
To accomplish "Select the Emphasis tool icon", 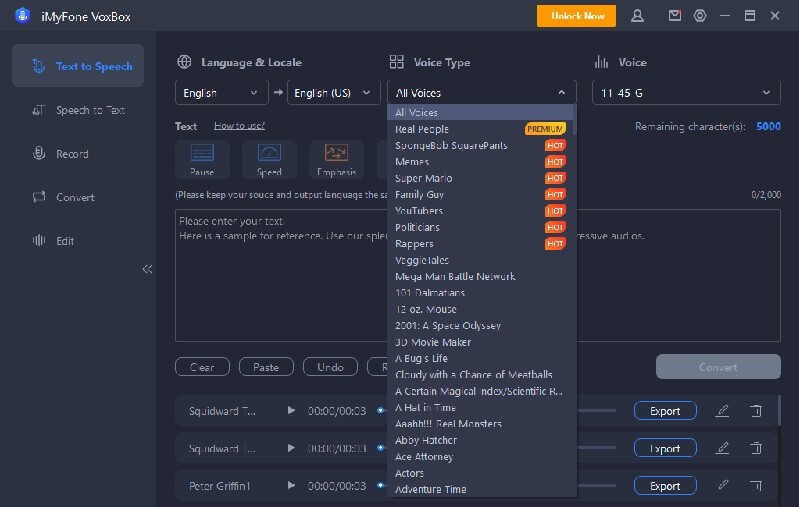I will [336, 159].
